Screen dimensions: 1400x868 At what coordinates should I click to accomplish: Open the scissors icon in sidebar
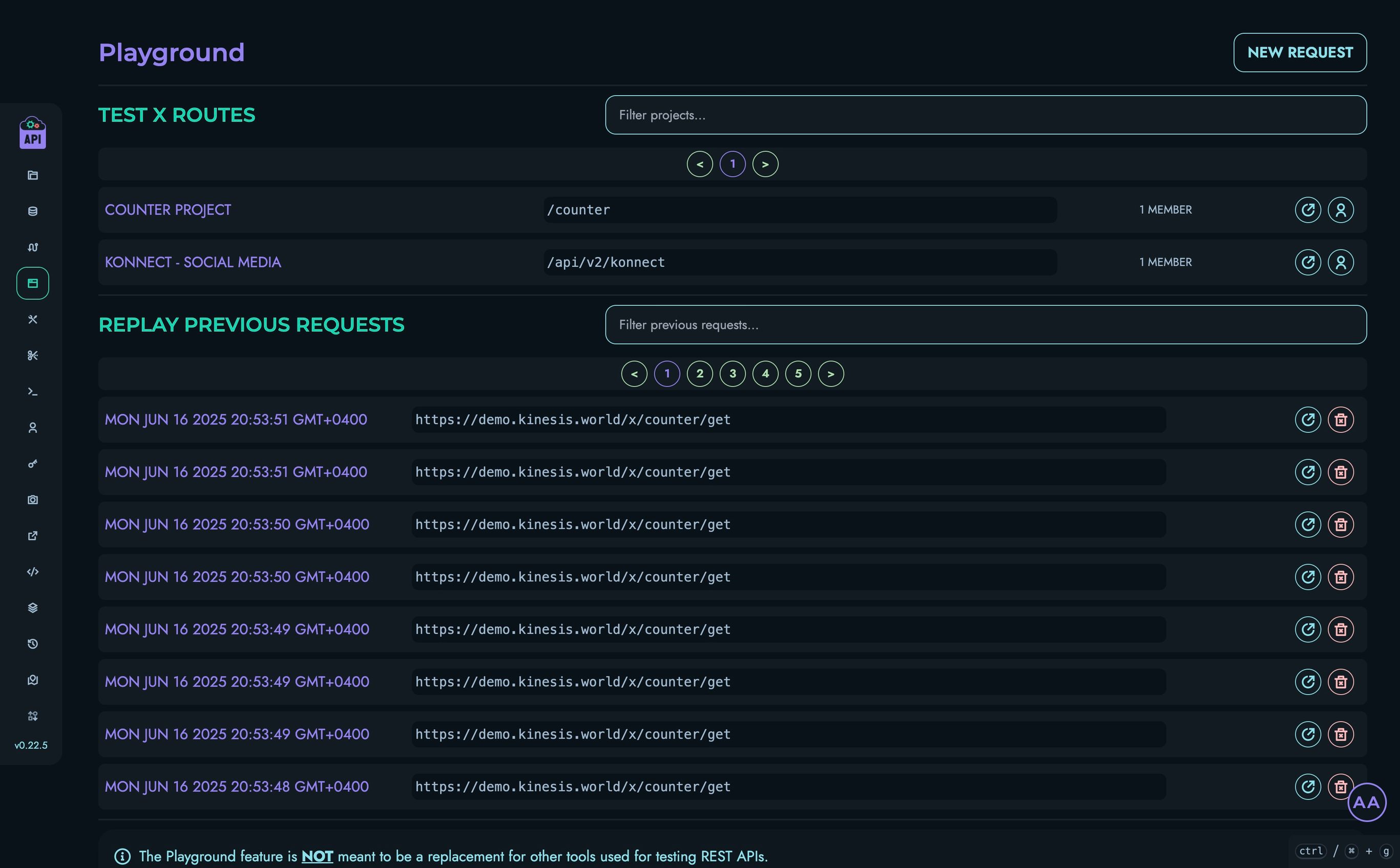(33, 355)
